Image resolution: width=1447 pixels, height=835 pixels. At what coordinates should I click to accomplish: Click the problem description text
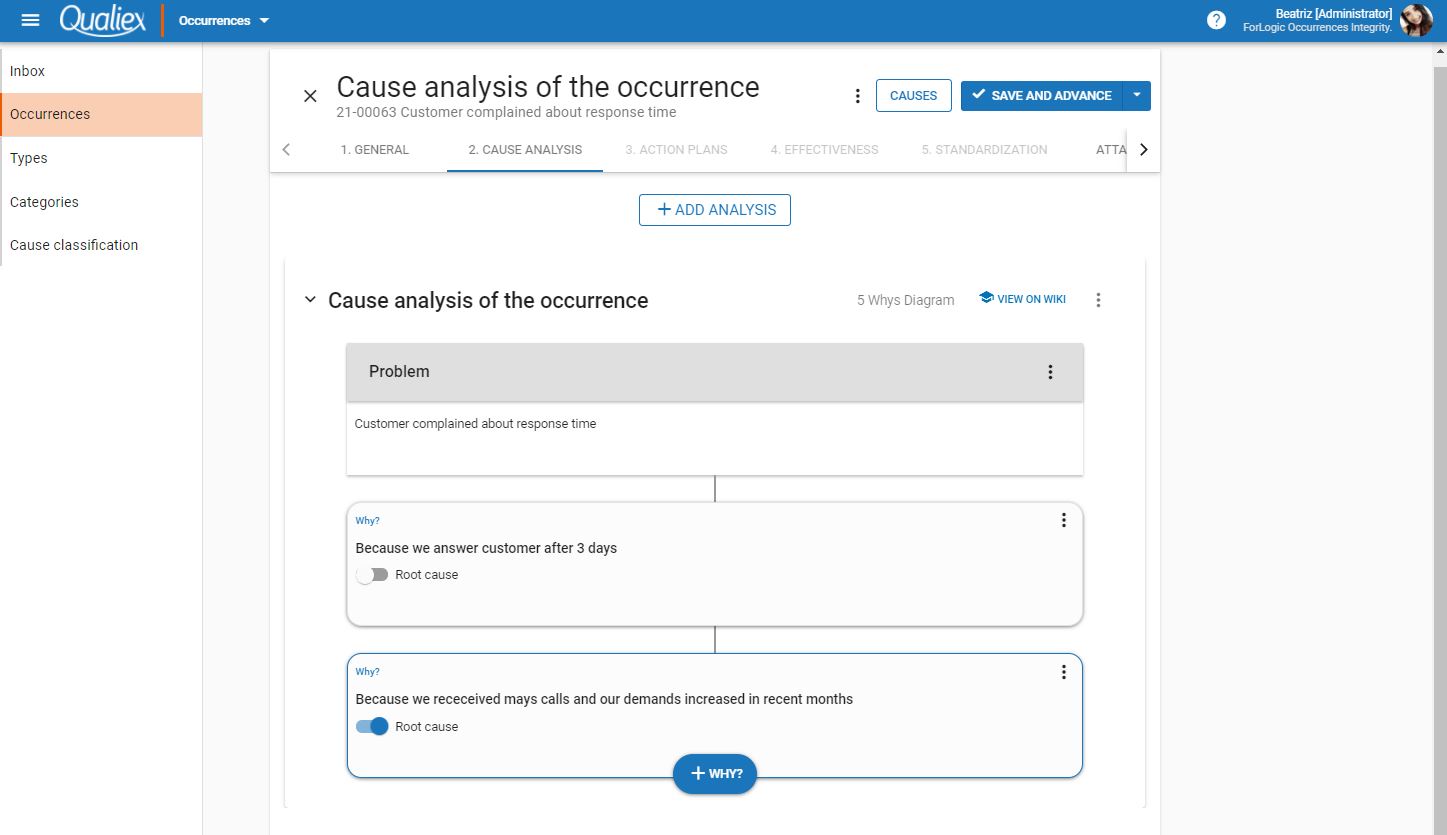pyautogui.click(x=475, y=424)
